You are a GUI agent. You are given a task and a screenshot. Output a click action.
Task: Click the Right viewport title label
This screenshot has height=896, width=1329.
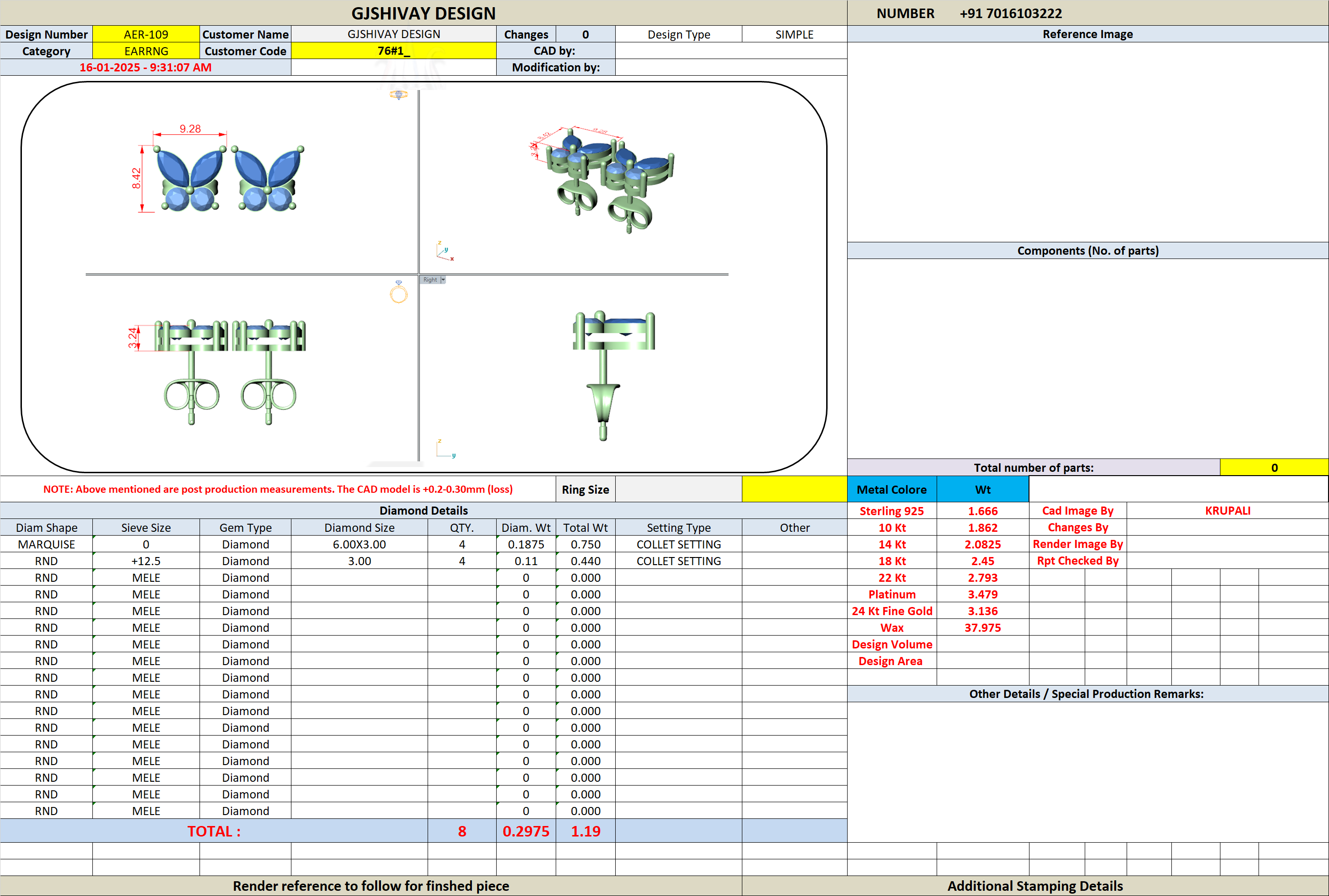click(430, 279)
